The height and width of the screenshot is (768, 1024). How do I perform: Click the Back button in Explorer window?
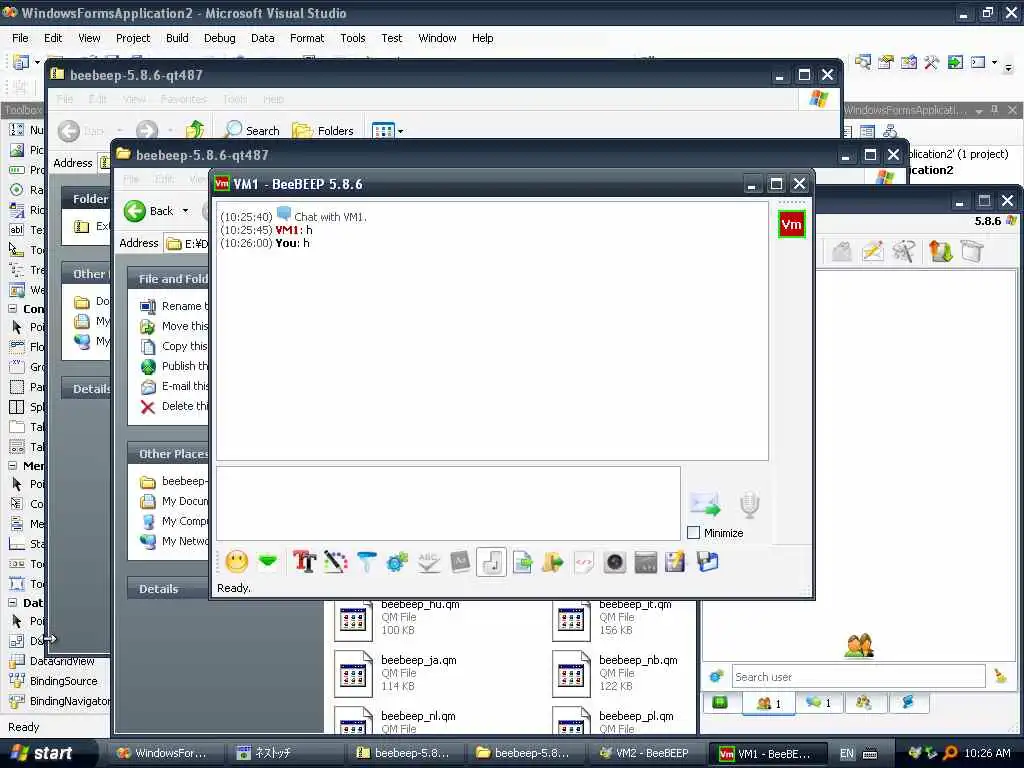click(149, 211)
